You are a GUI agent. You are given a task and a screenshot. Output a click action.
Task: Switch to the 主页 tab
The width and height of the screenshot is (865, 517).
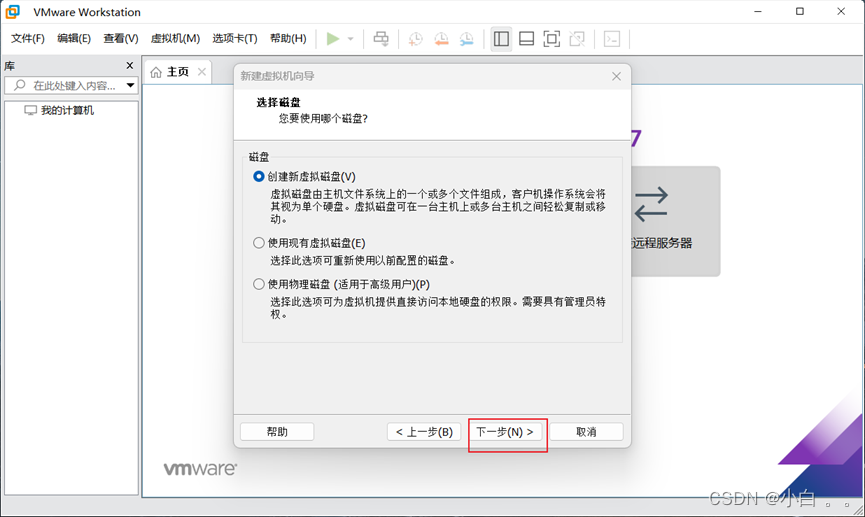pos(178,72)
